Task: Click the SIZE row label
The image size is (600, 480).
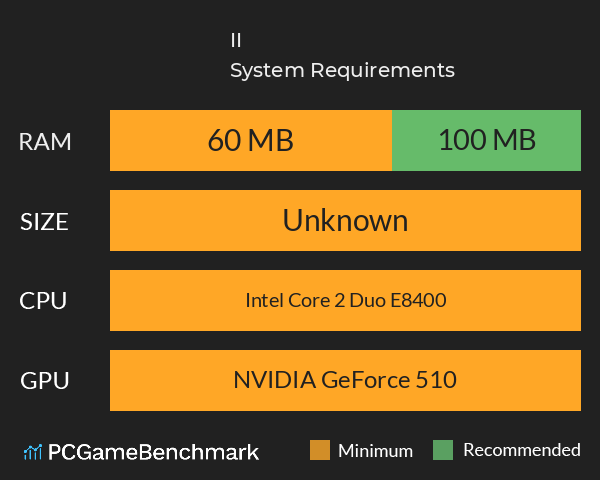Action: coord(44,222)
